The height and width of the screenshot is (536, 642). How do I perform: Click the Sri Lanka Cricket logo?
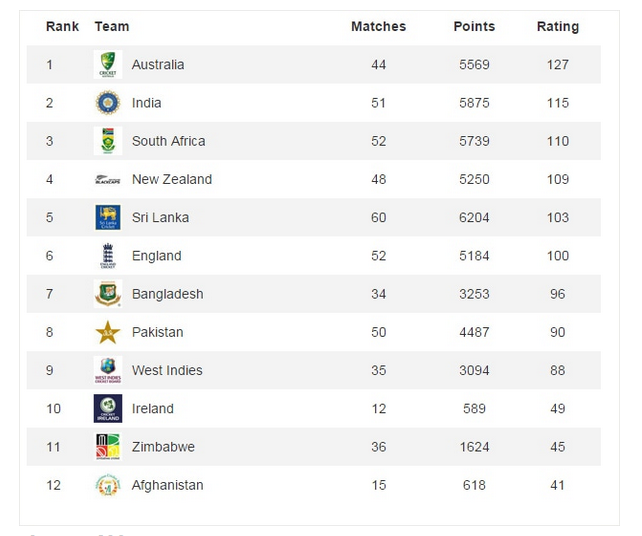click(107, 218)
